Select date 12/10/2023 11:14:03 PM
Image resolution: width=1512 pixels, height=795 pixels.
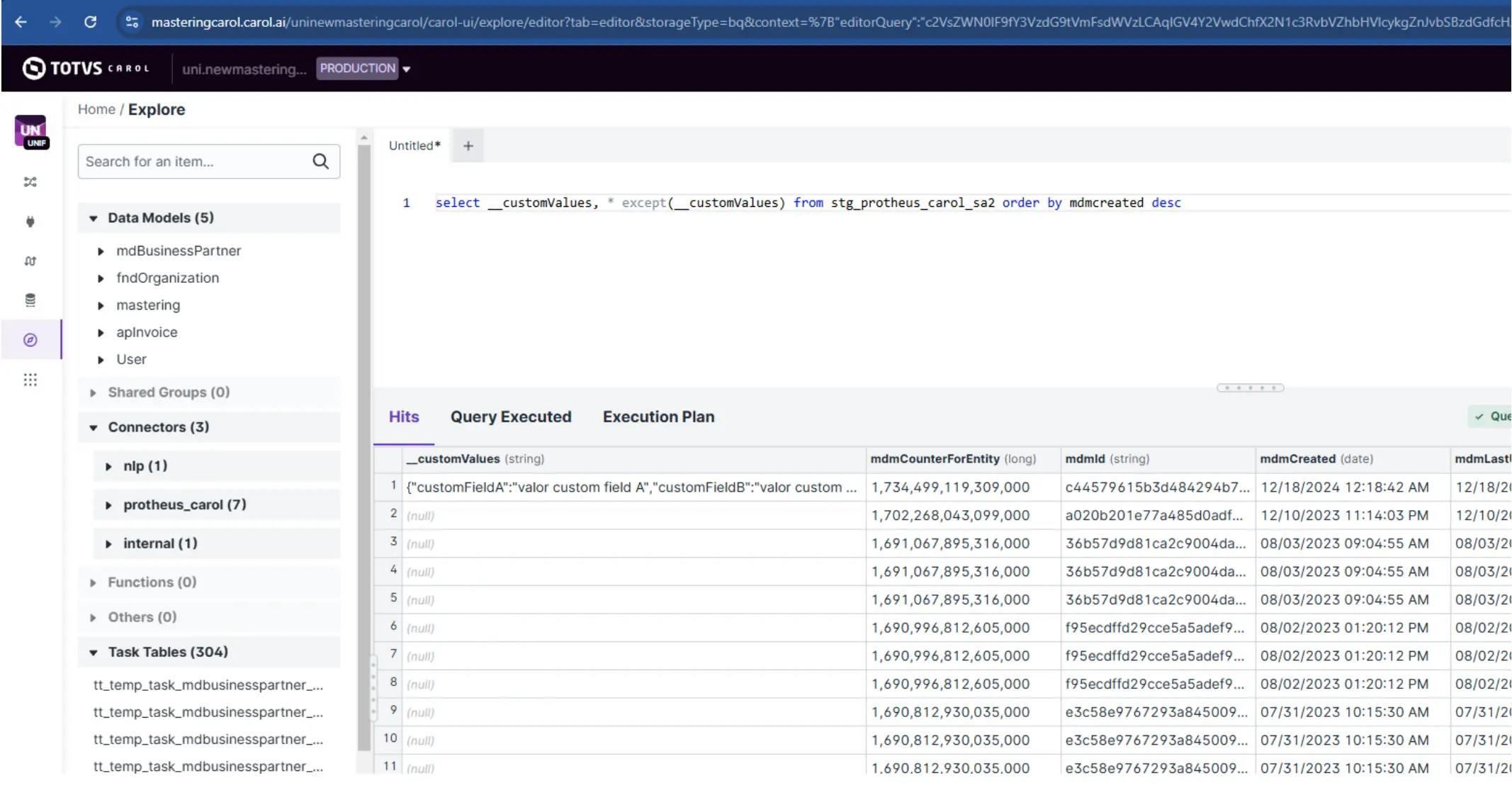click(1353, 515)
